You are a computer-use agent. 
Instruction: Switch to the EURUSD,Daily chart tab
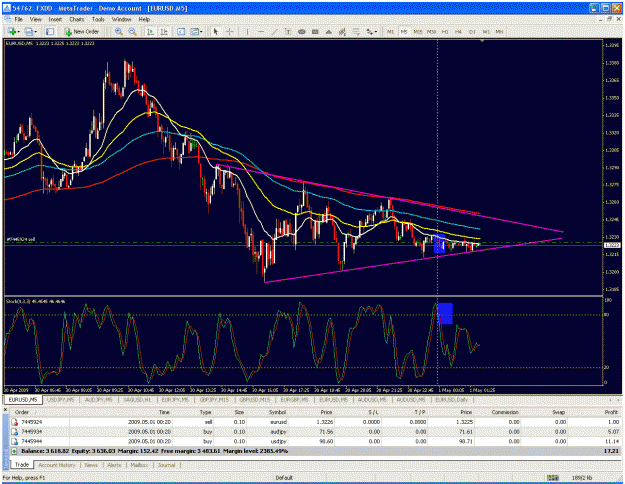coord(452,400)
